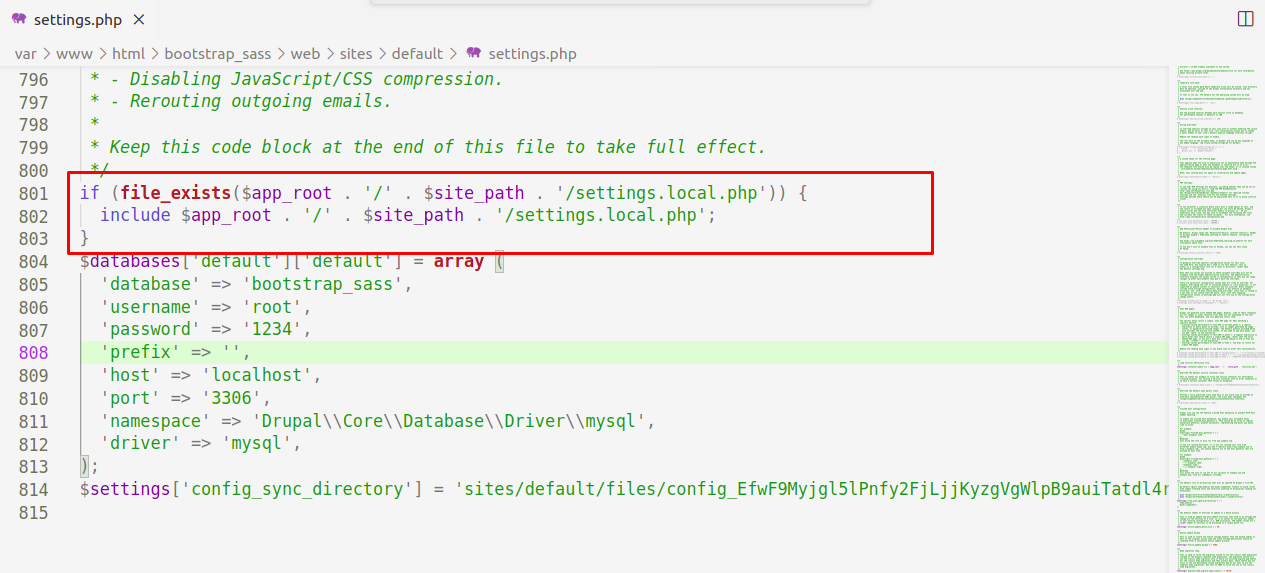
Task: Click the '3306' port value
Action: tap(231, 398)
